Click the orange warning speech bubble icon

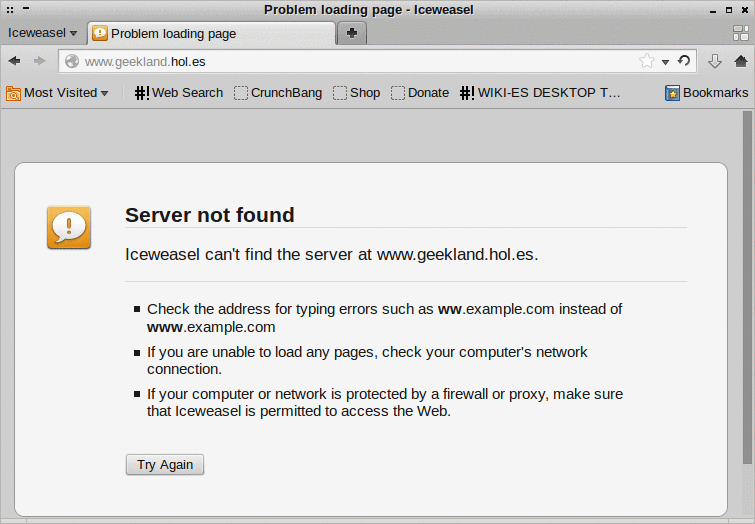tap(69, 227)
